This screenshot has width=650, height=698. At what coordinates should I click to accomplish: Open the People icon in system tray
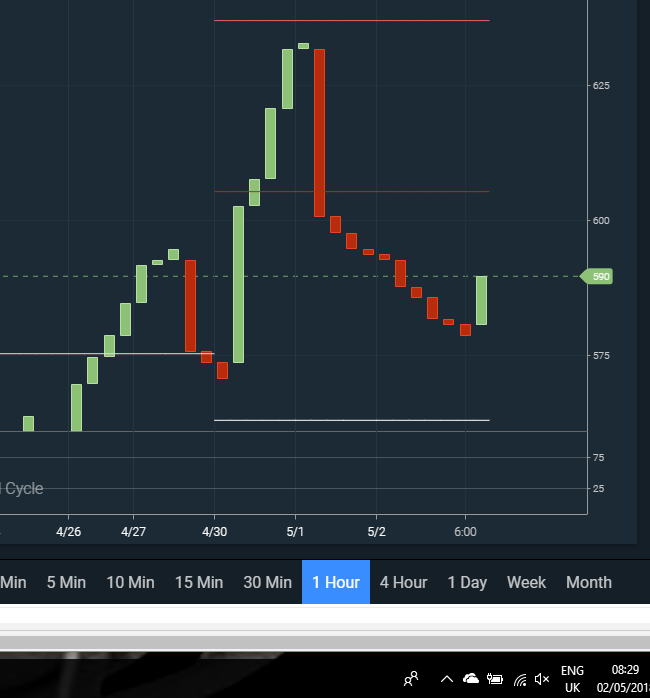[411, 678]
